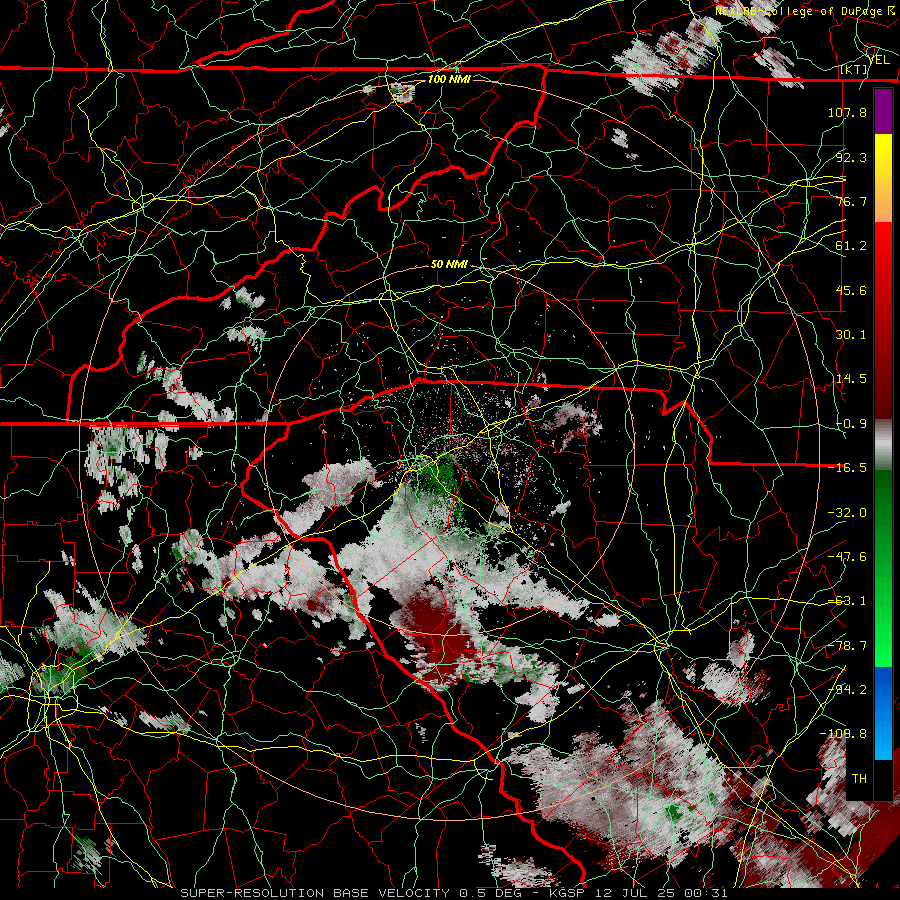Click the 76.7 velocity scale value
The image size is (900, 900).
tap(851, 201)
